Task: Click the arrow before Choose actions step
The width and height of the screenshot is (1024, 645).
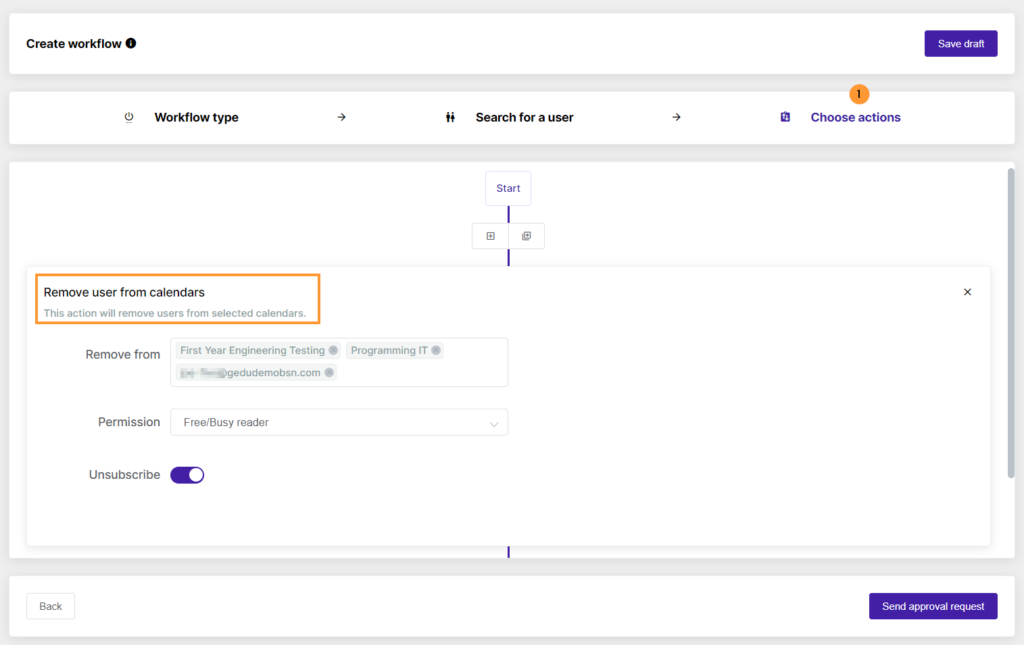Action: pos(677,117)
